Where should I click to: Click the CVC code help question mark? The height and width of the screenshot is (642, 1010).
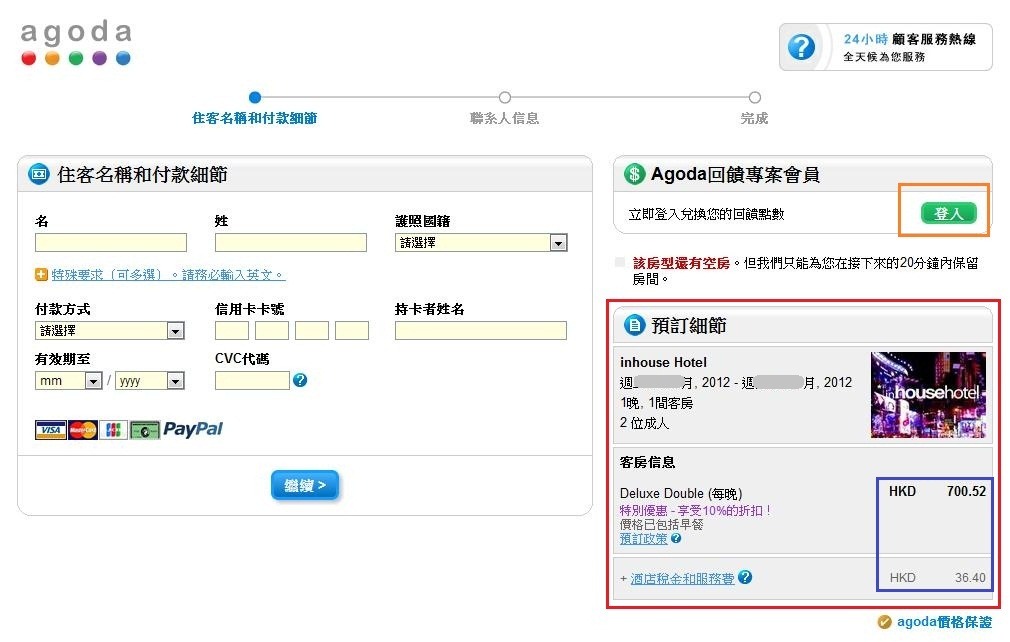point(300,381)
